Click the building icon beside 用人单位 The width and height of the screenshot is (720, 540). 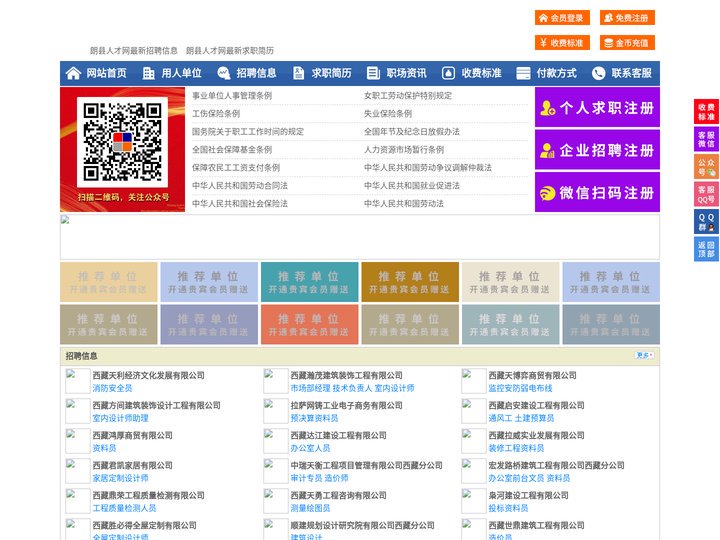[x=148, y=73]
